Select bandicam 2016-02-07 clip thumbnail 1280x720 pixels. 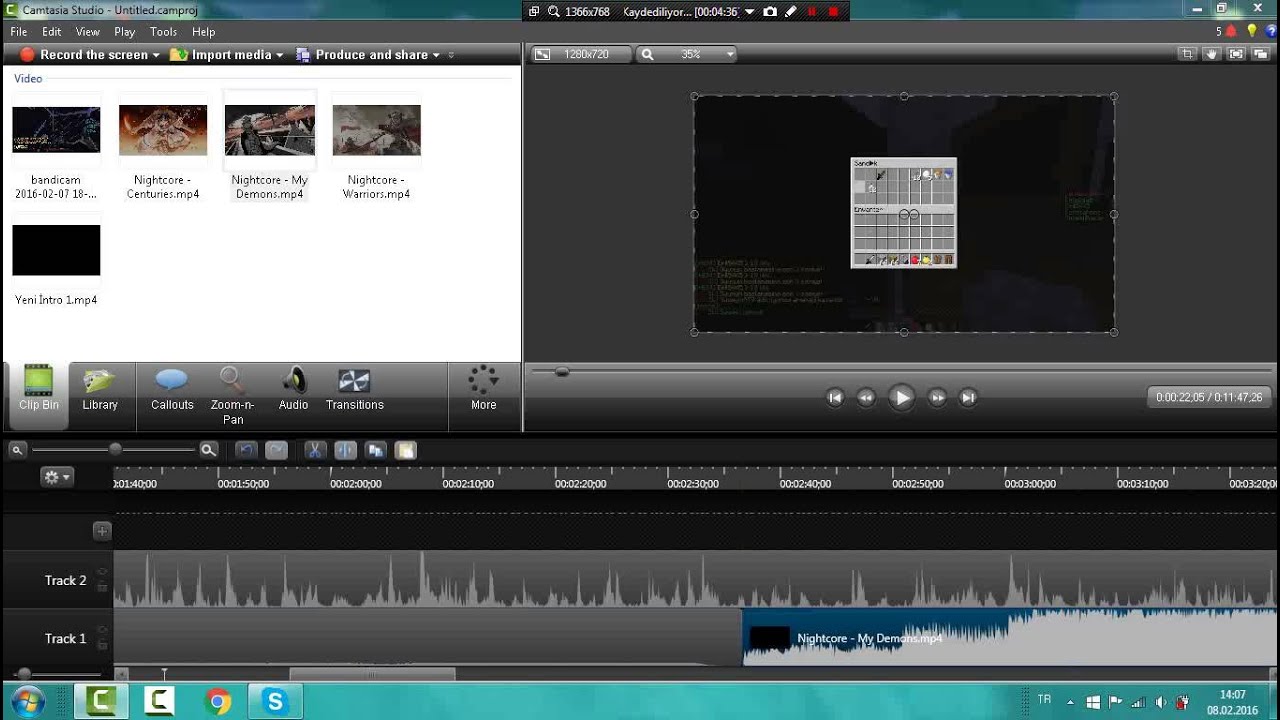coord(56,130)
